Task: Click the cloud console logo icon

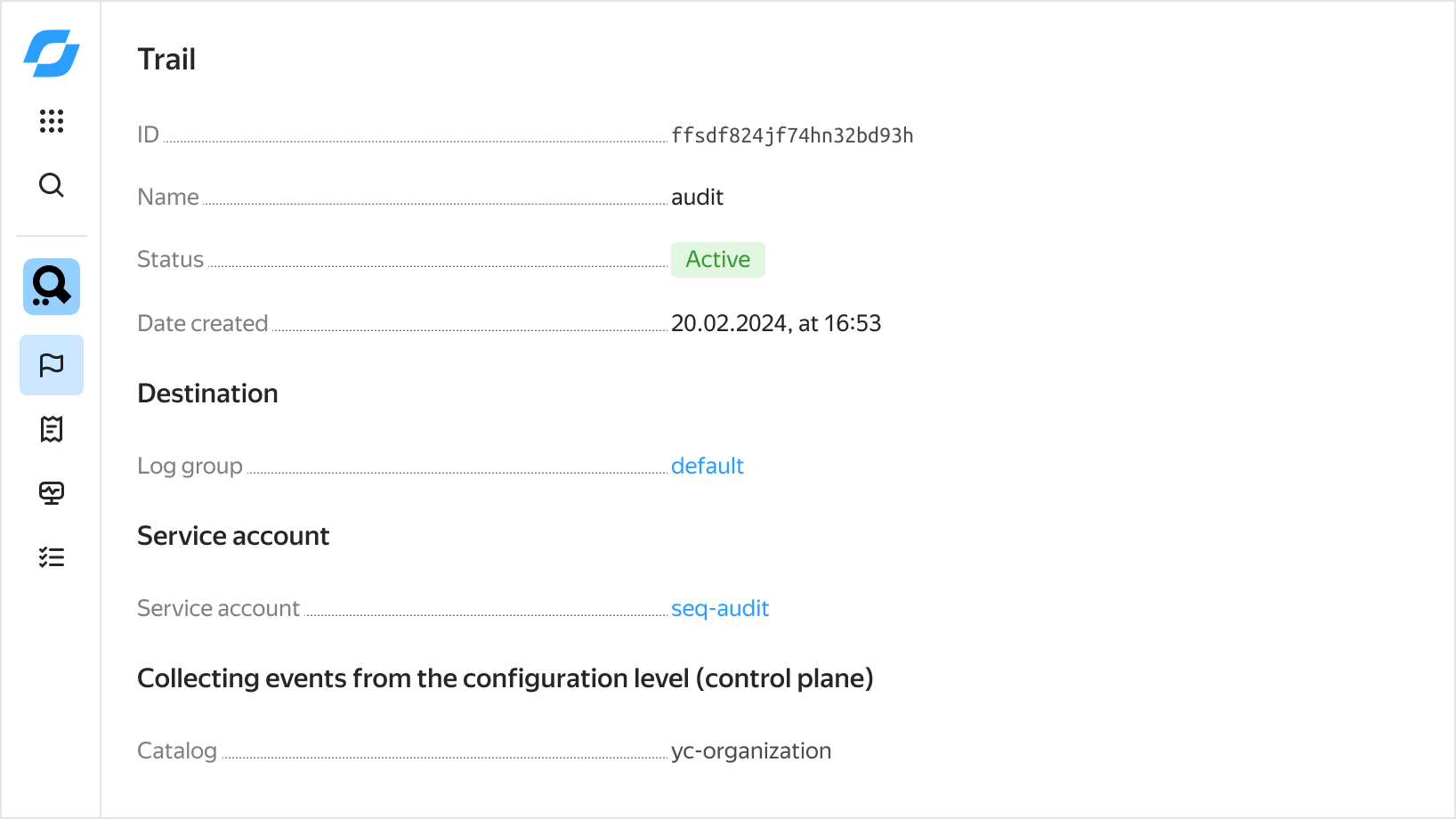Action: coord(52,53)
